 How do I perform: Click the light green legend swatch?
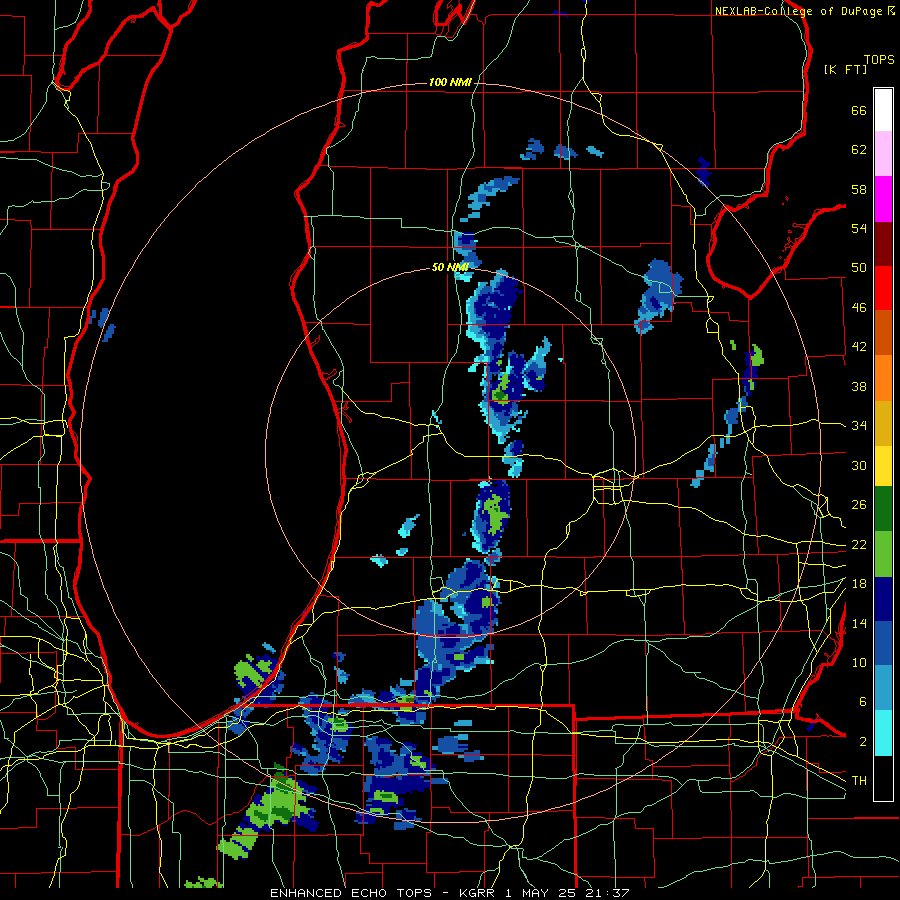pyautogui.click(x=883, y=554)
